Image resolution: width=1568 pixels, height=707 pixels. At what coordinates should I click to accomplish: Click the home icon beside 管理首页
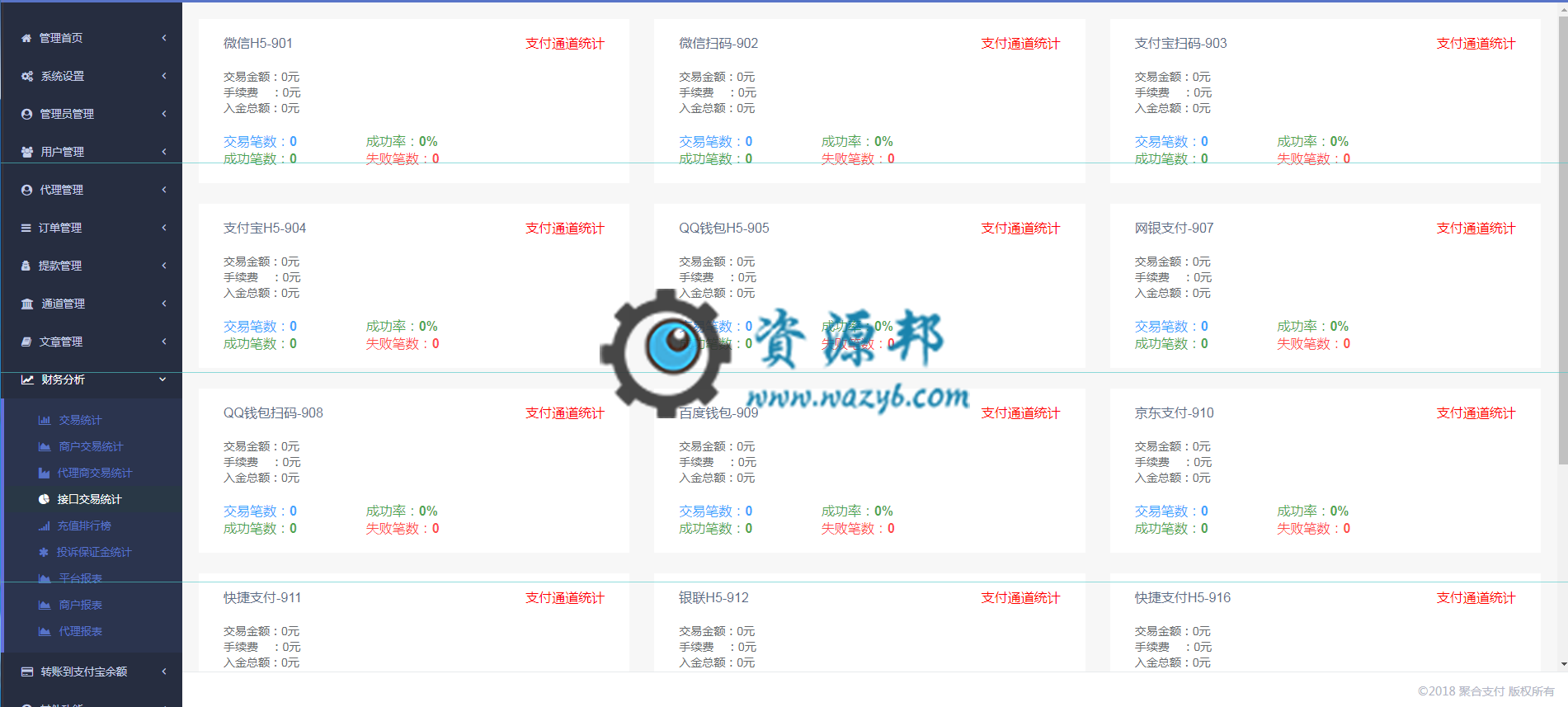click(26, 38)
